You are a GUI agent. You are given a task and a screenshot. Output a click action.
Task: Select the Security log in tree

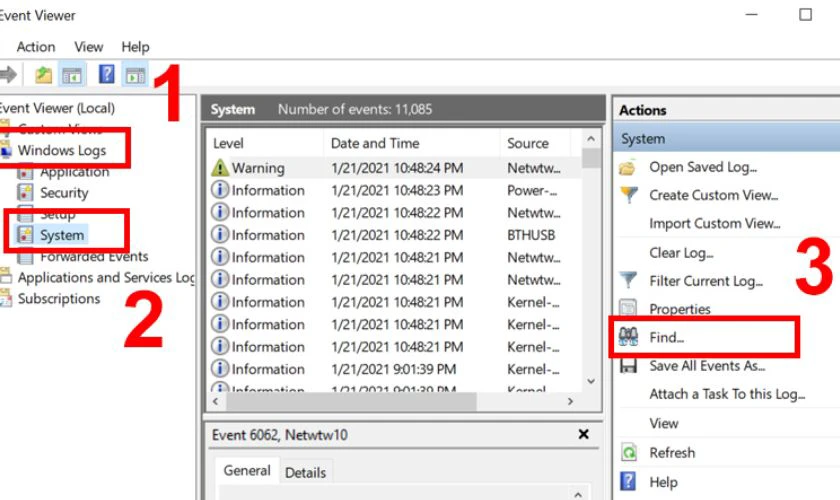64,193
